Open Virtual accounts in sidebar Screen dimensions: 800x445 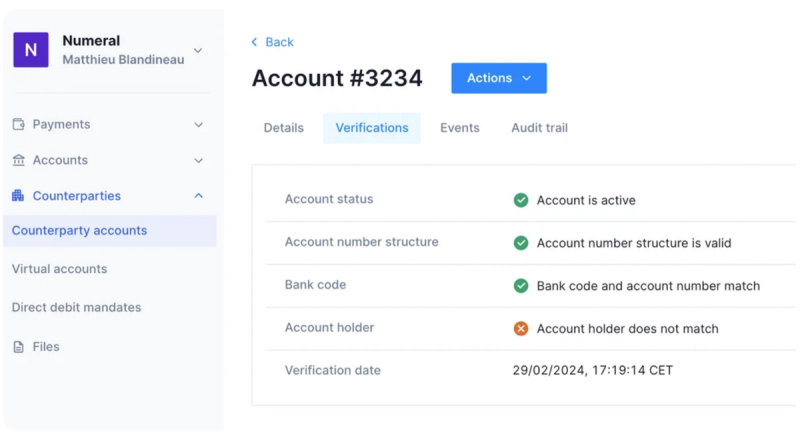pyautogui.click(x=59, y=269)
